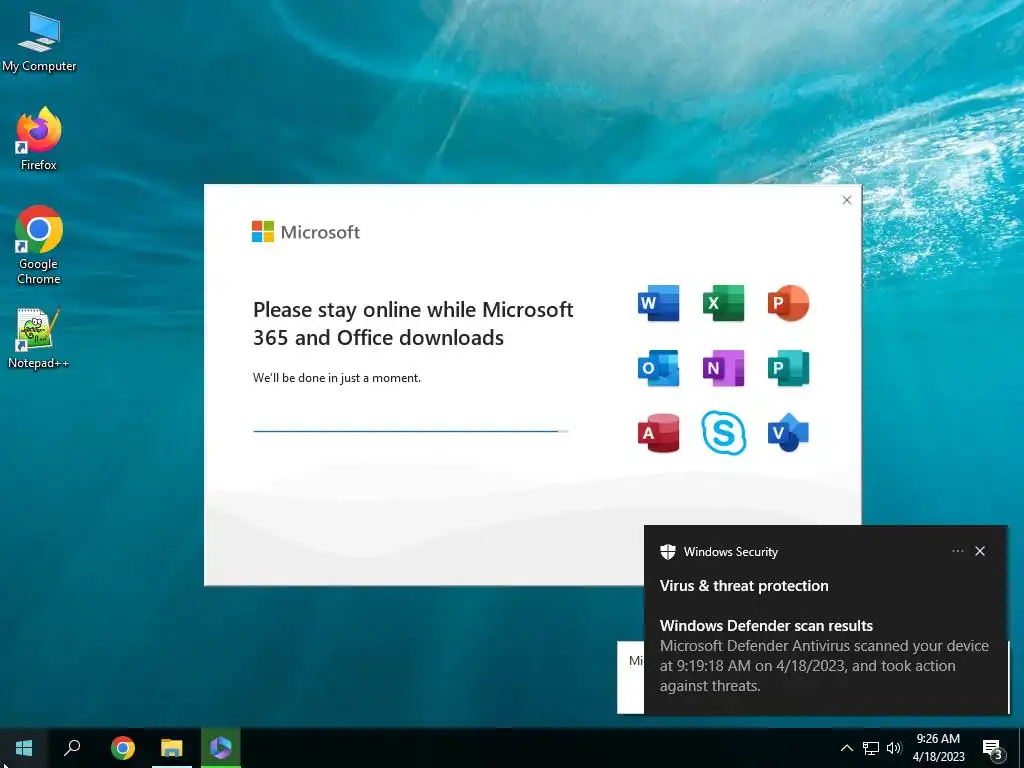
Task: Click the Word icon in the Office installer
Action: pyautogui.click(x=658, y=303)
